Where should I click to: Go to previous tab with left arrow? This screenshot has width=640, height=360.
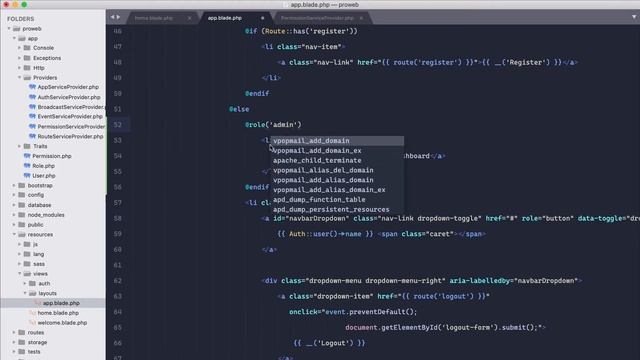(x=112, y=17)
